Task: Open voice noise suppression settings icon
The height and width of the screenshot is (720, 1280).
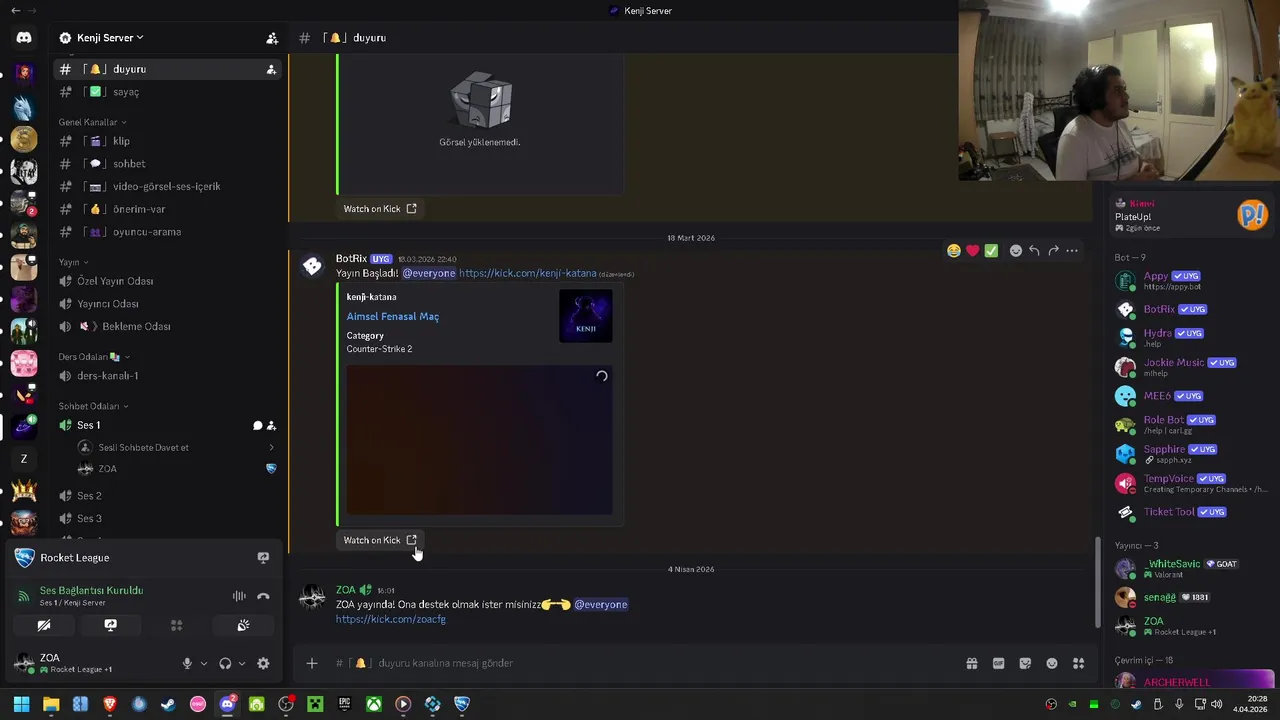Action: [239, 596]
